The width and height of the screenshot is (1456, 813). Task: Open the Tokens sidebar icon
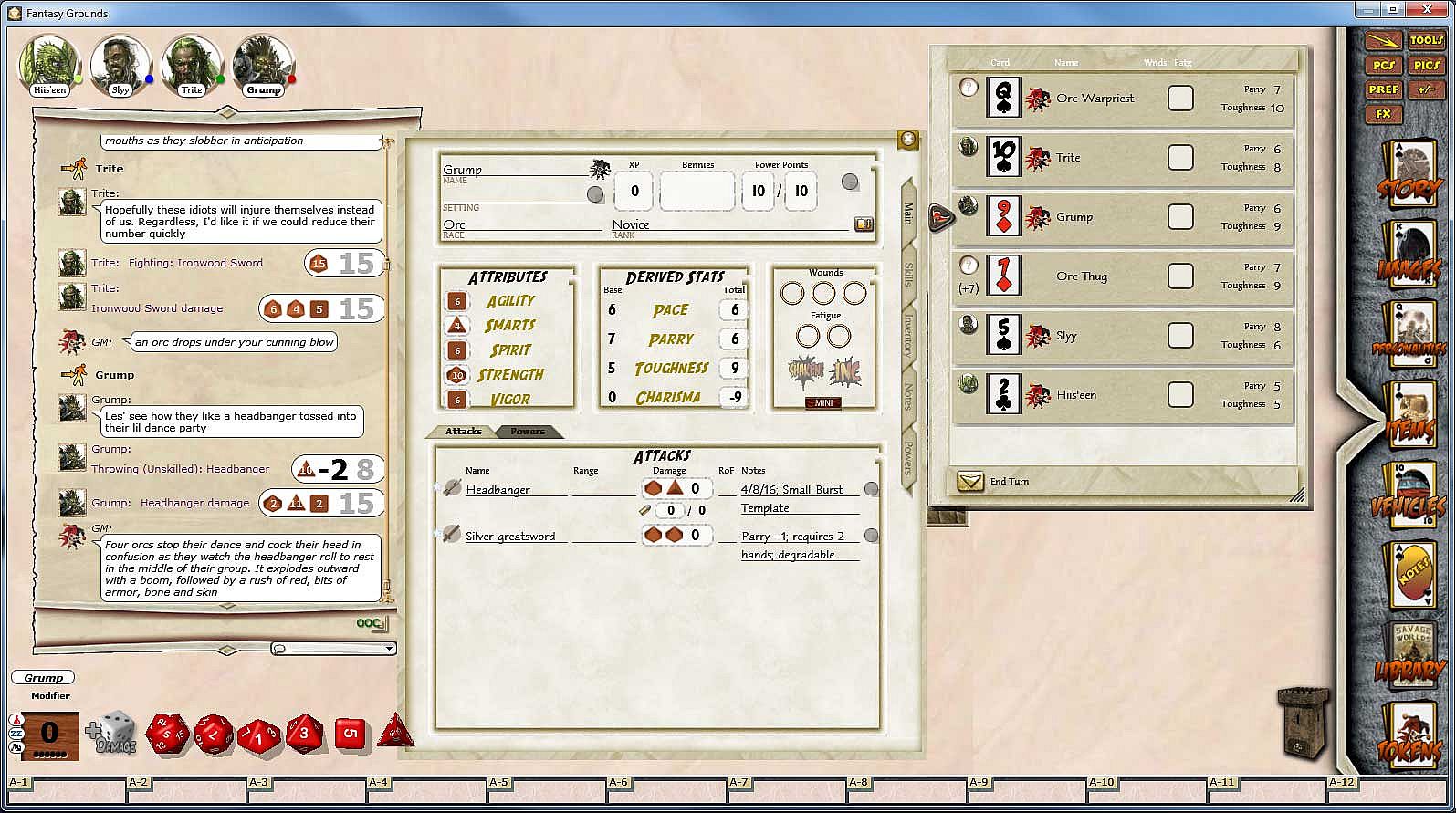point(1409,739)
